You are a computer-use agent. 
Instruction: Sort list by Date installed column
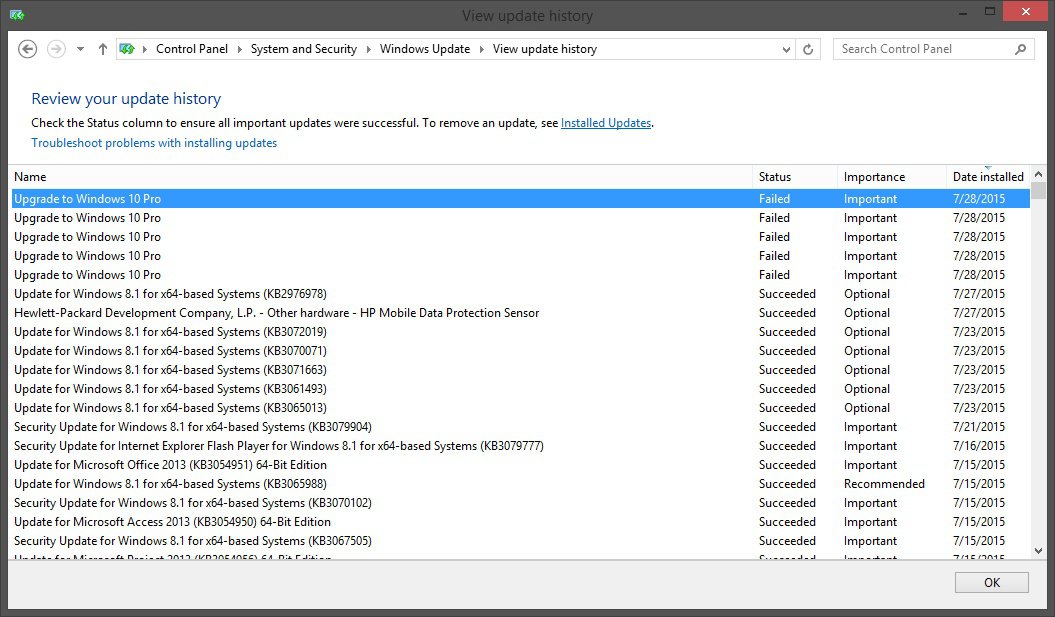987,177
